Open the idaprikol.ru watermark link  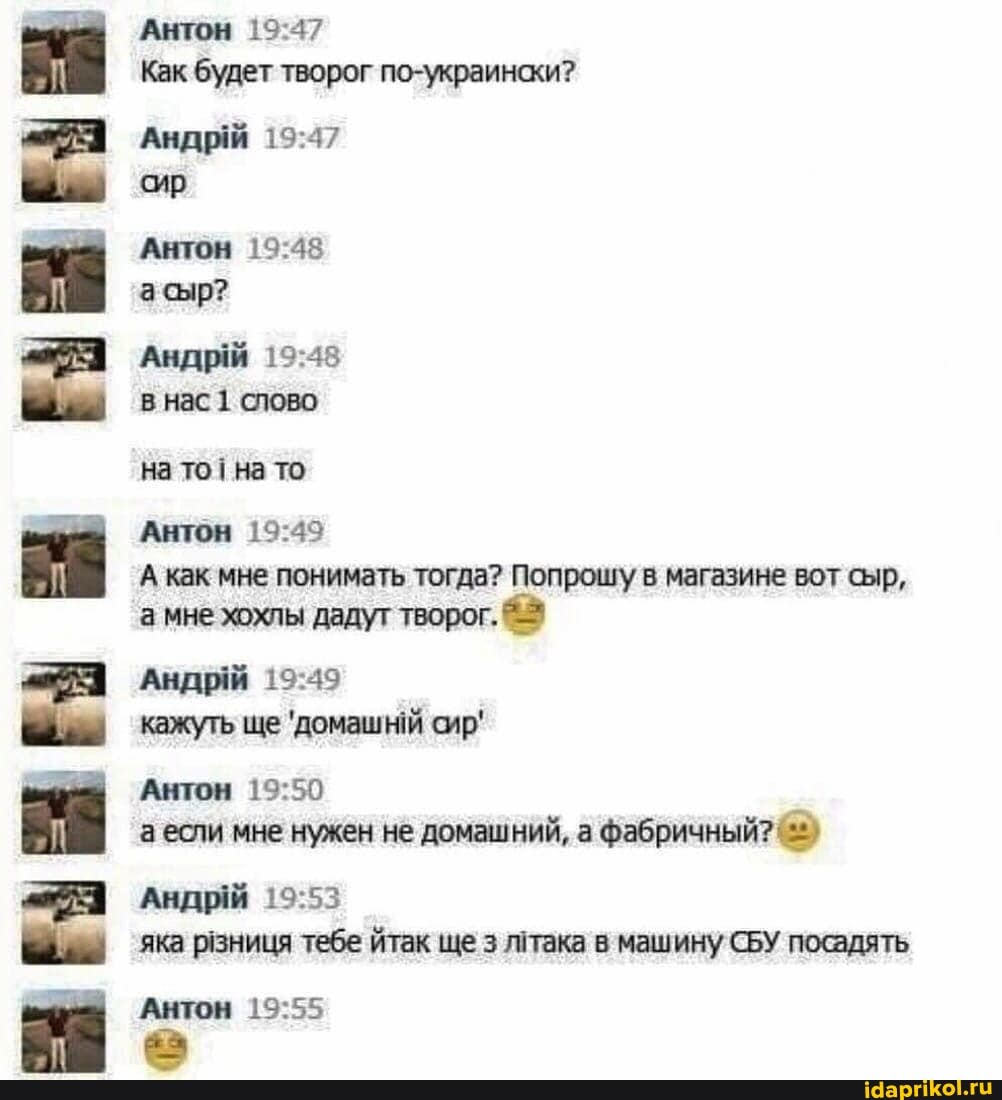pyautogui.click(x=923, y=1090)
